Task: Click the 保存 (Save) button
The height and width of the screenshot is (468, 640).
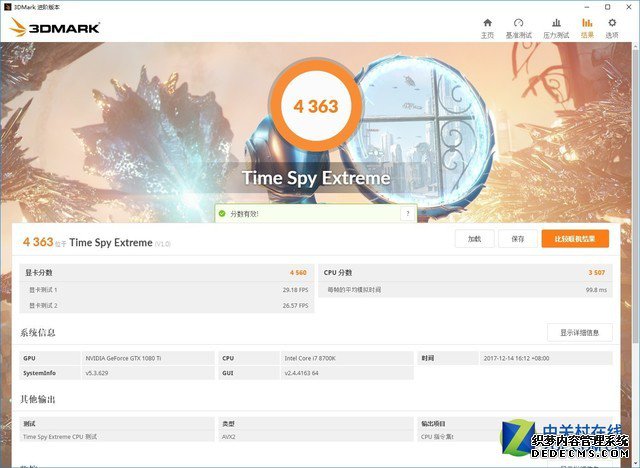Action: click(518, 239)
